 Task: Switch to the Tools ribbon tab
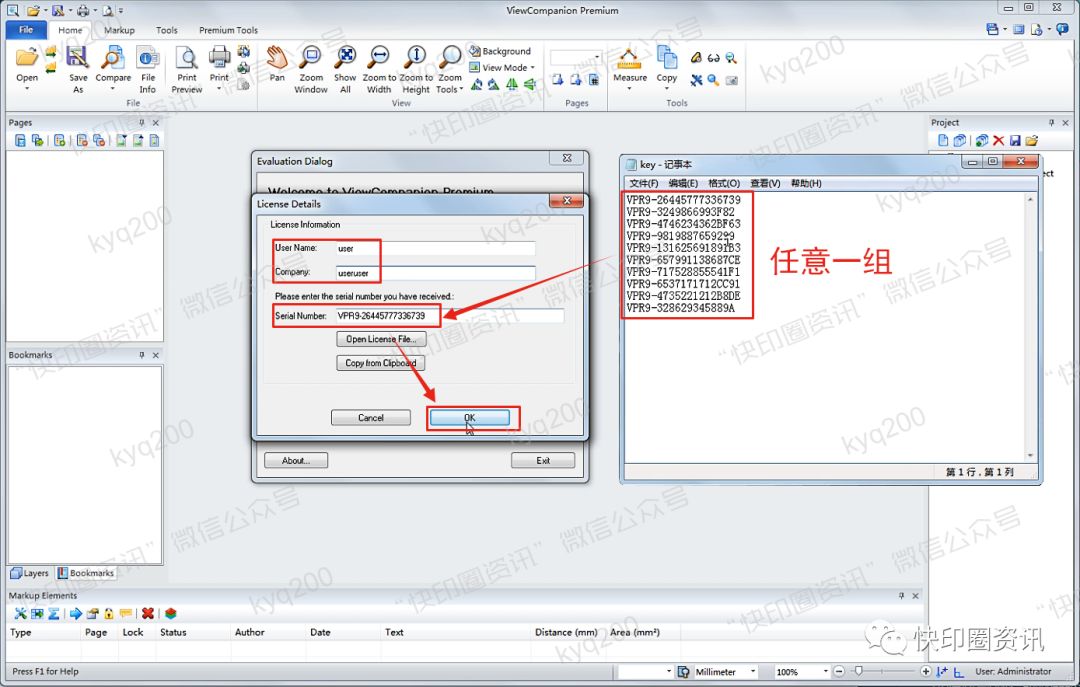[167, 30]
